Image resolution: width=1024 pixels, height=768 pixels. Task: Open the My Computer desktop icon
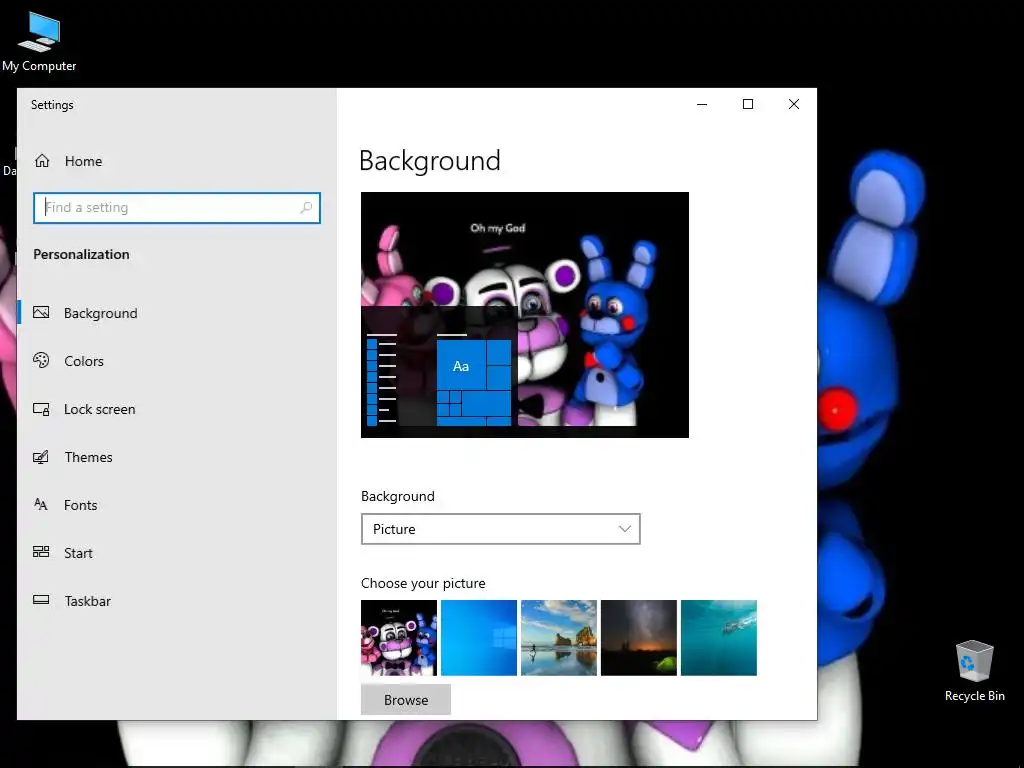pyautogui.click(x=39, y=41)
